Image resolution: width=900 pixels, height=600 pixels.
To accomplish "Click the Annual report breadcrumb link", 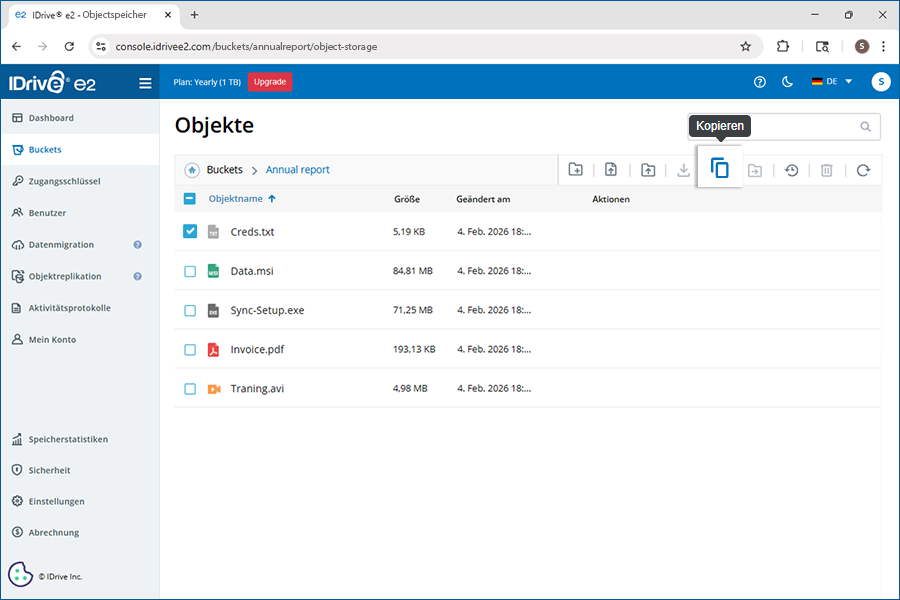I will pyautogui.click(x=297, y=170).
